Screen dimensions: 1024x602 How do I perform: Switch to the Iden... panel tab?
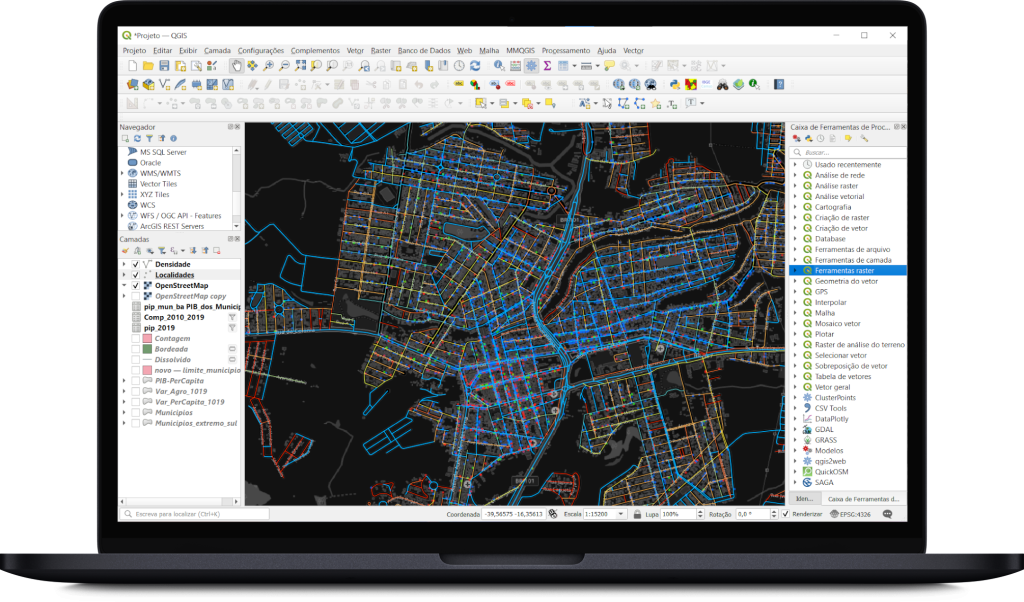pos(804,499)
